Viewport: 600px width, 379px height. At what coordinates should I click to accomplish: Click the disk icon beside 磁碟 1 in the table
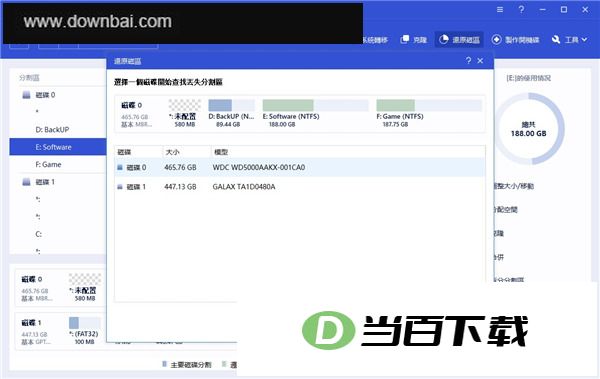point(120,187)
